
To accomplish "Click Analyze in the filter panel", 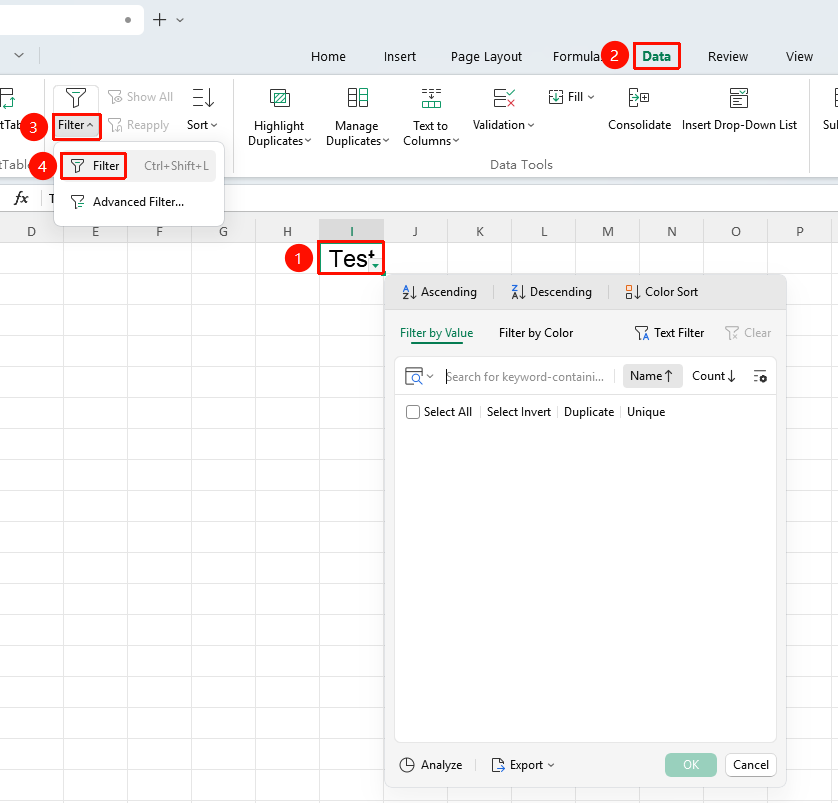I will coord(431,765).
